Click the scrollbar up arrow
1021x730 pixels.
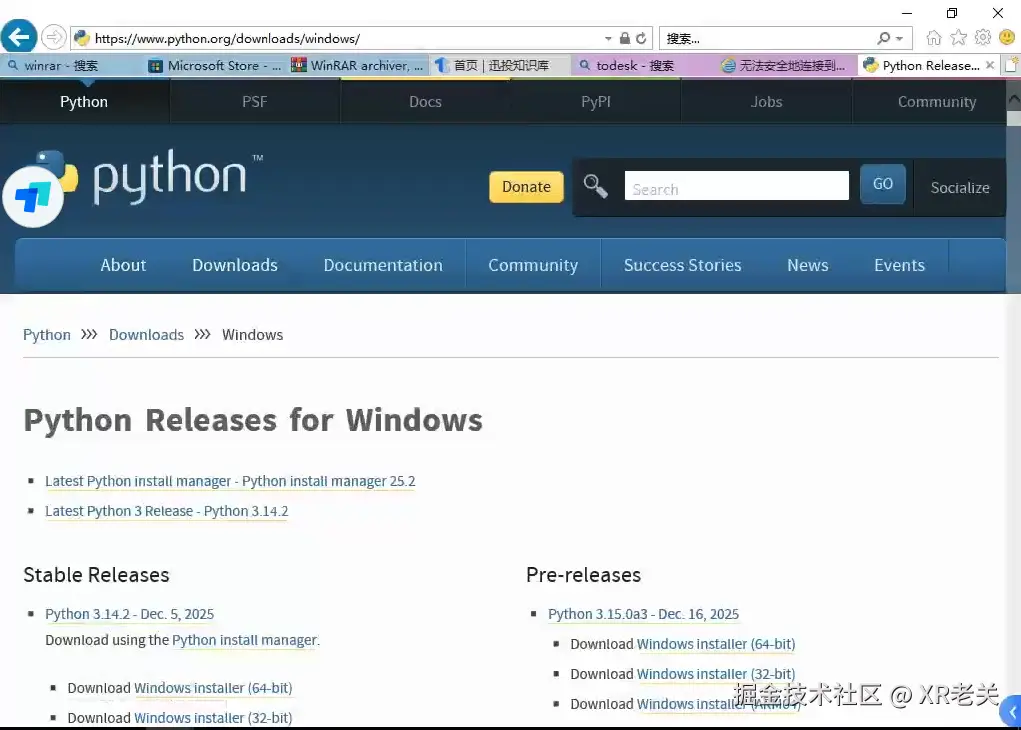pos(1013,100)
